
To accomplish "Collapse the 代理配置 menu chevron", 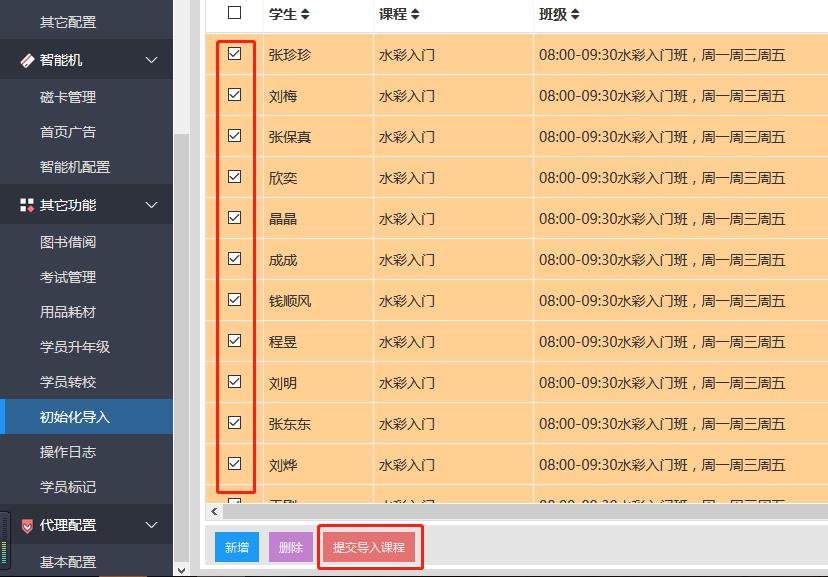I will coord(152,526).
